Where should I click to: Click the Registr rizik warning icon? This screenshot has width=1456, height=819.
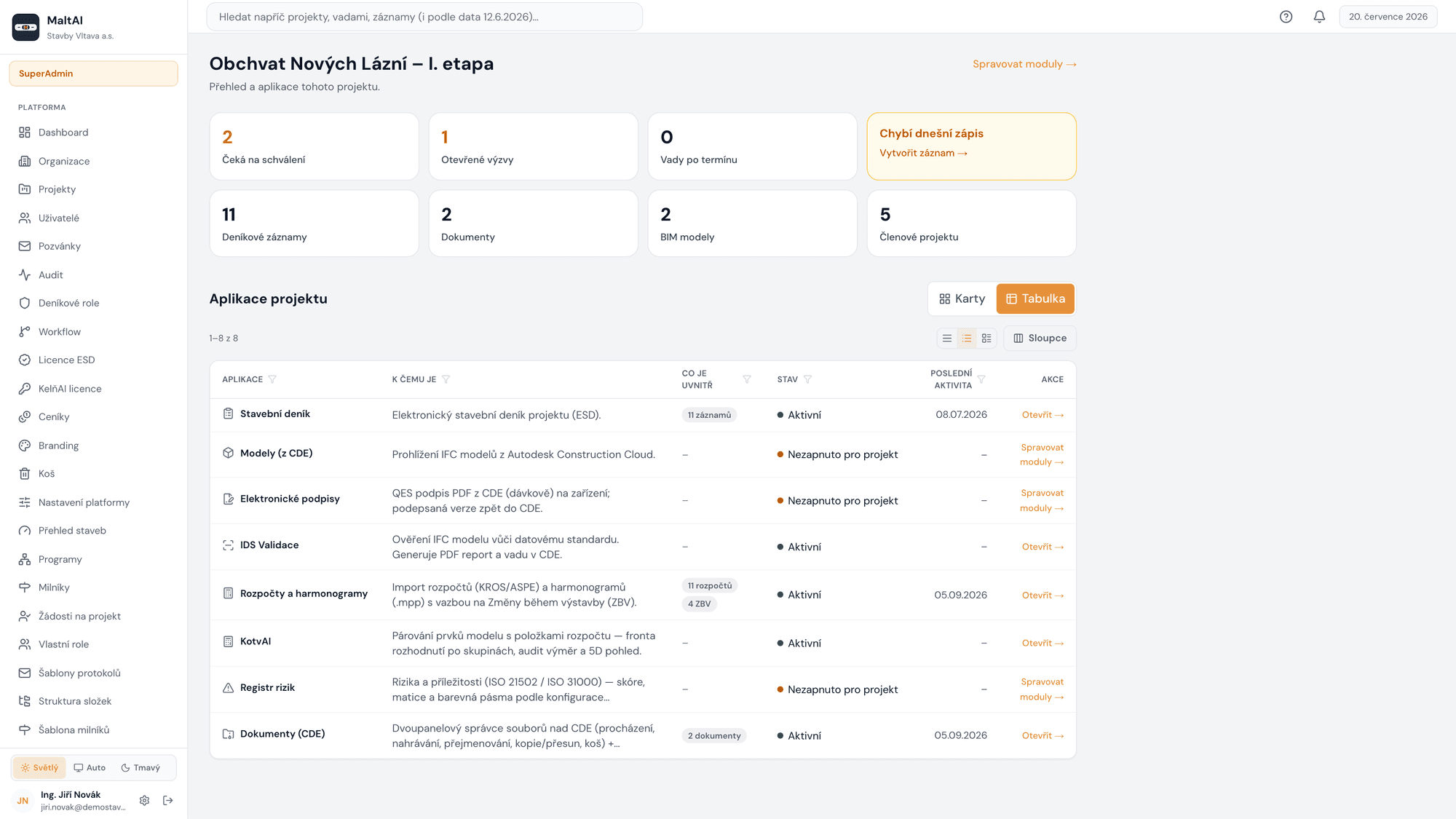tap(228, 687)
